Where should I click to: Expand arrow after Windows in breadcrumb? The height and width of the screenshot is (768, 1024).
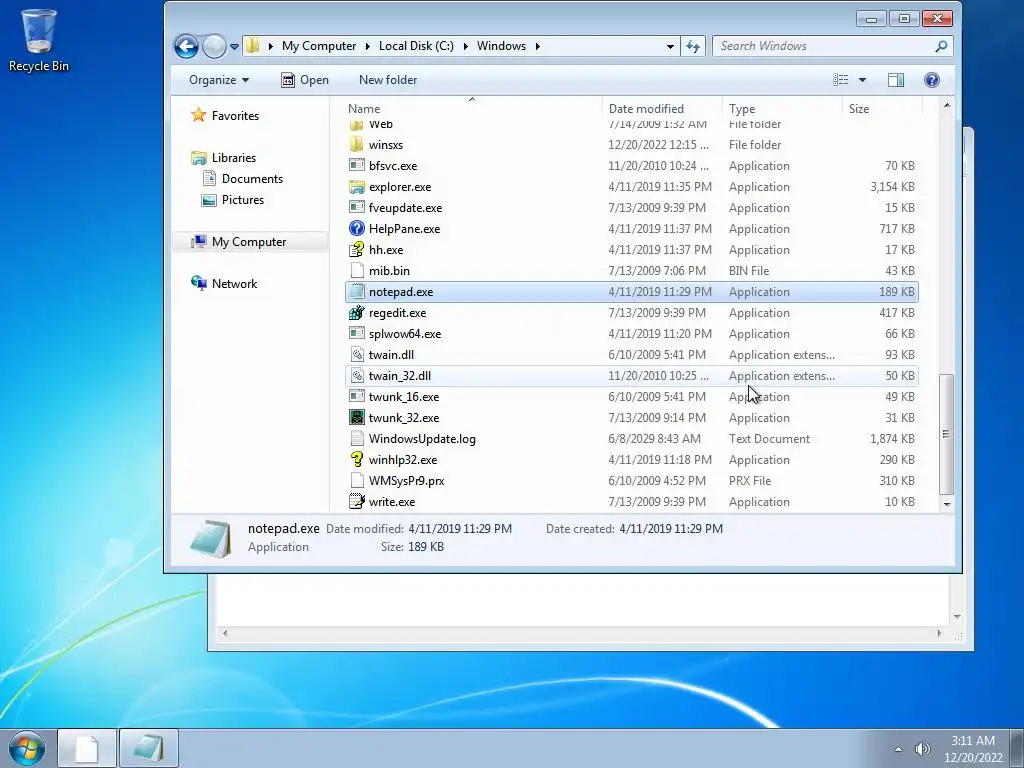tap(537, 46)
